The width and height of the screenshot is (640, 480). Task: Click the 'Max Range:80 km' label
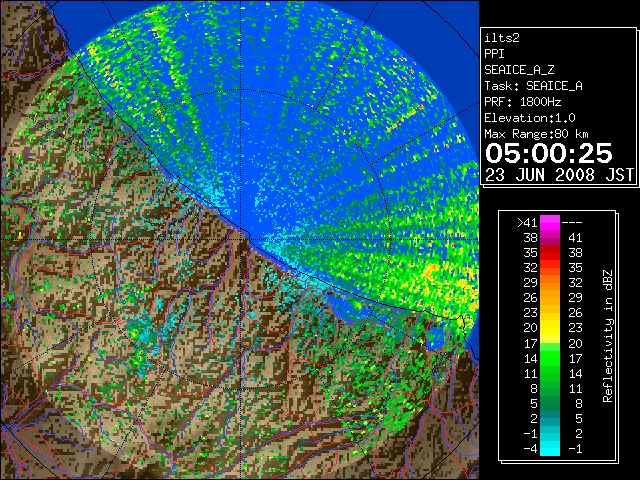536,134
